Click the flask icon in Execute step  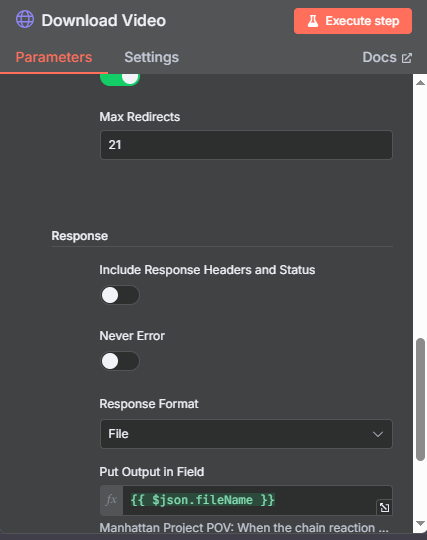pos(313,21)
